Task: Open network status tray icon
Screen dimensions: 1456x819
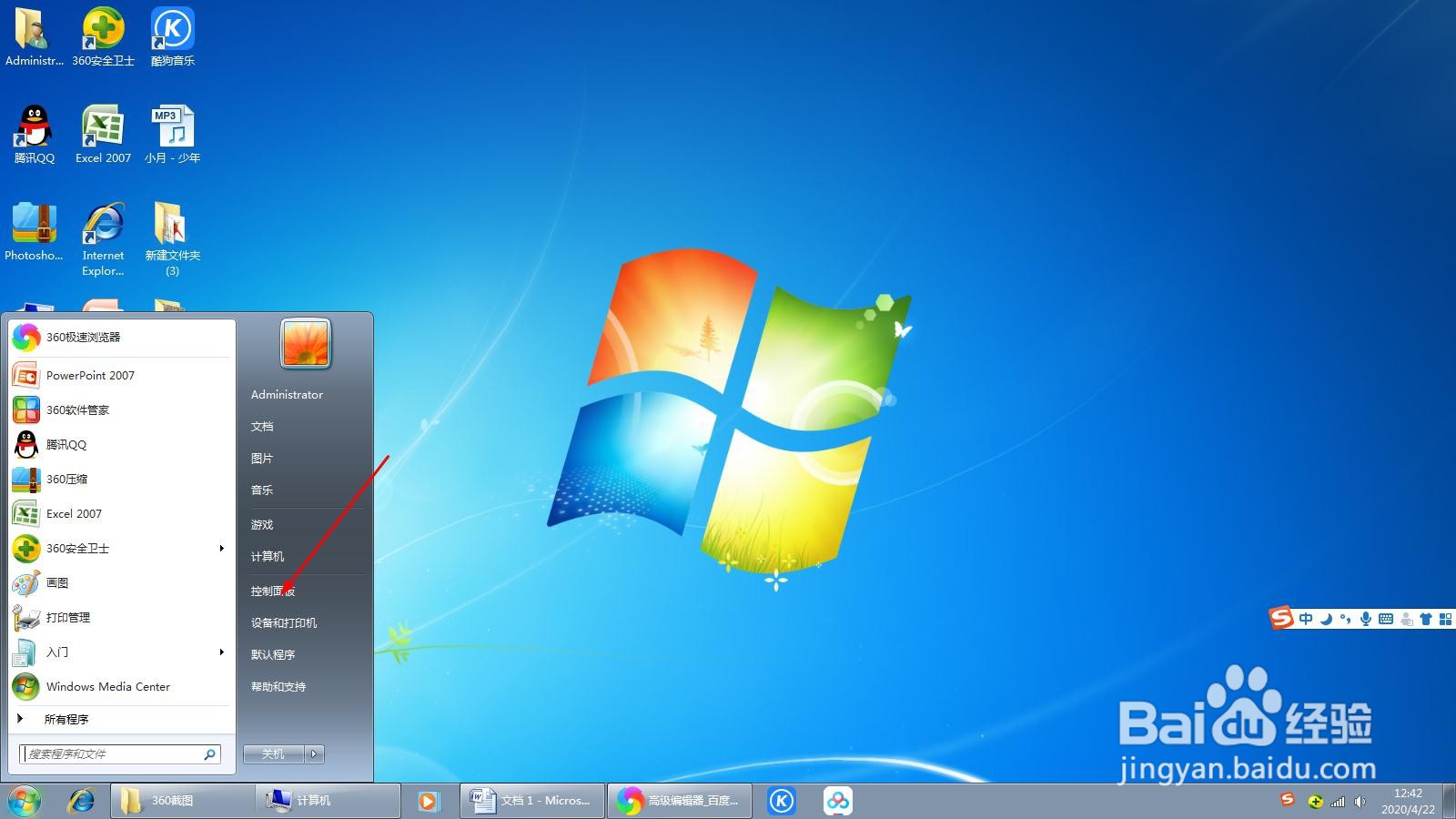Action: pyautogui.click(x=1338, y=802)
